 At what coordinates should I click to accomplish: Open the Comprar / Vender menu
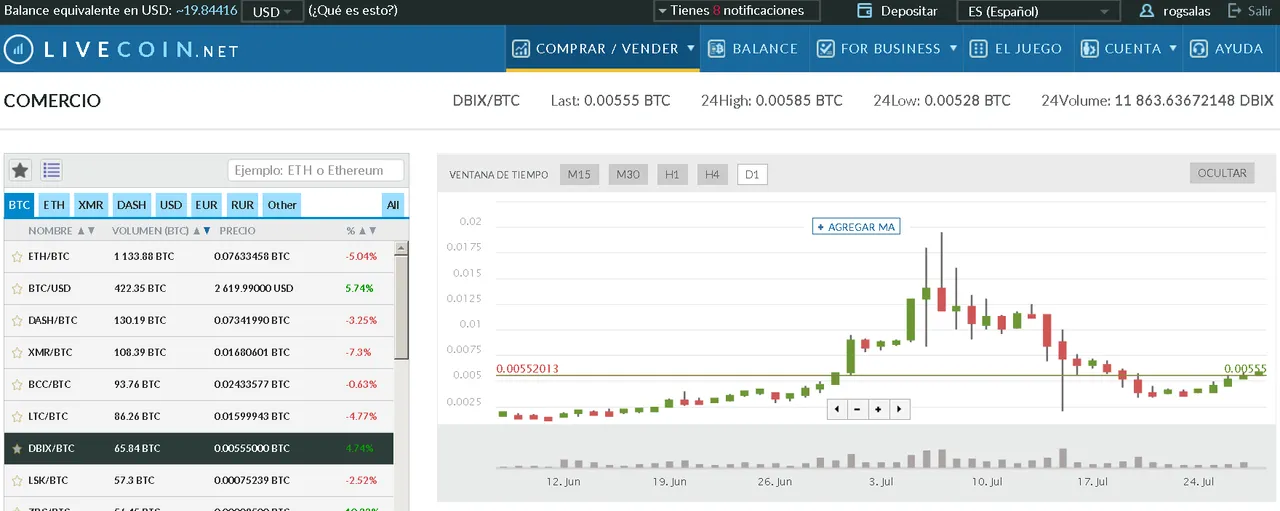[x=603, y=48]
